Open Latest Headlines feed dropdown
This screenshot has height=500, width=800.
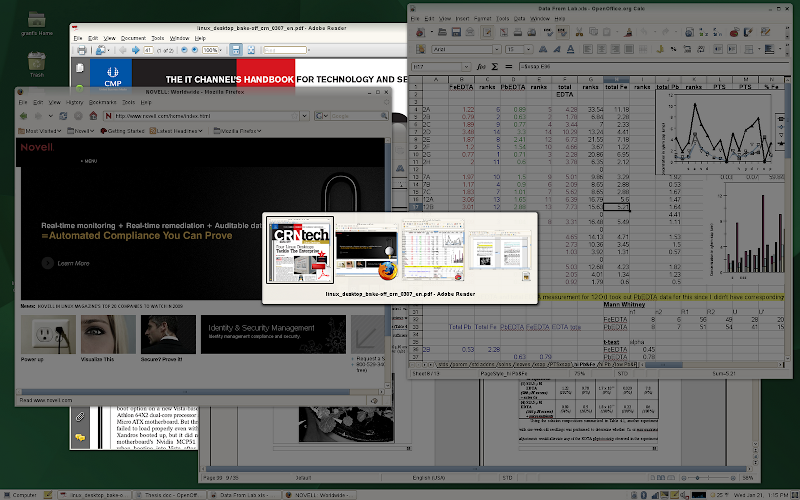click(x=176, y=131)
